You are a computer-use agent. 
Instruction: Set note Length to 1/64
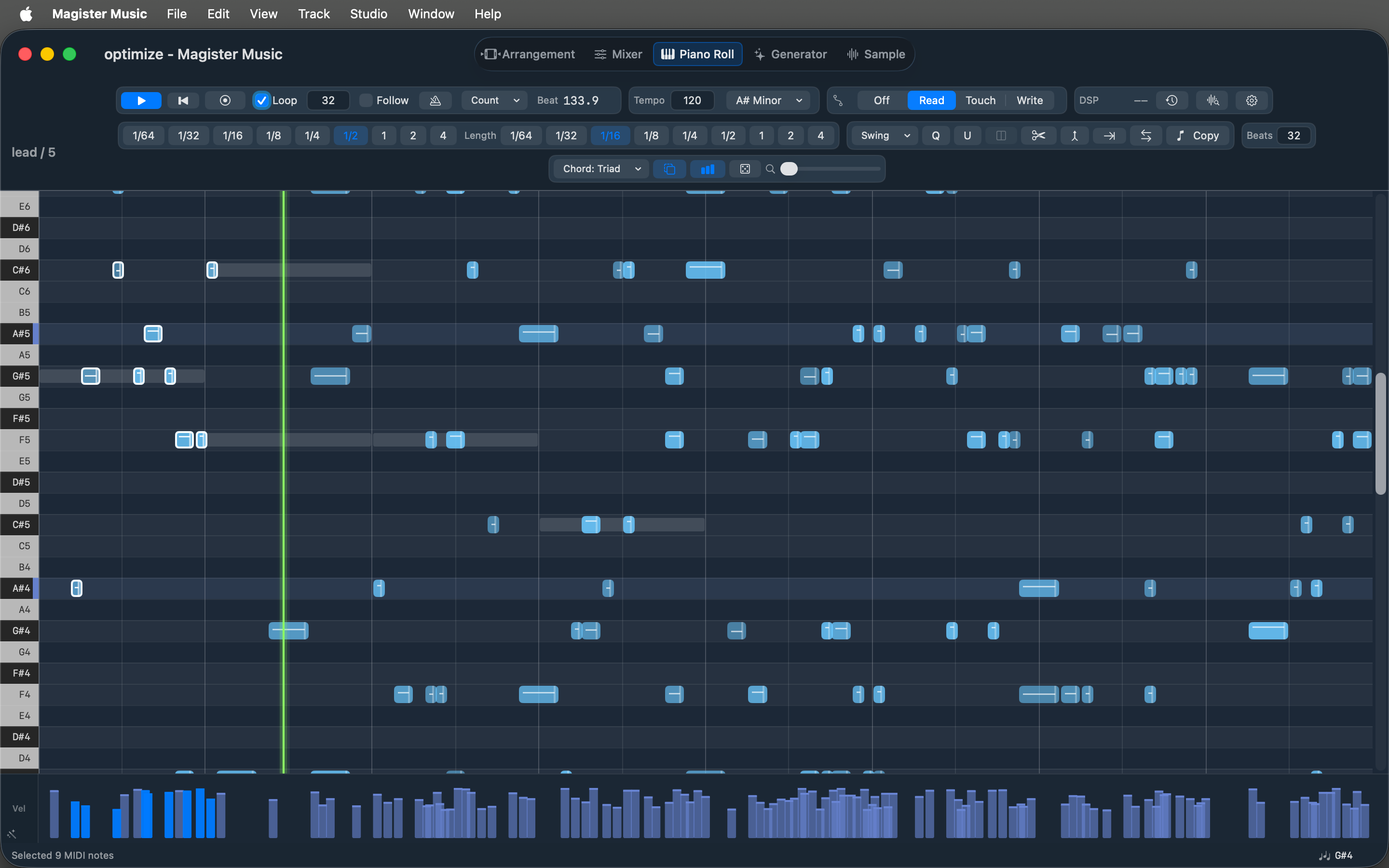tap(520, 136)
